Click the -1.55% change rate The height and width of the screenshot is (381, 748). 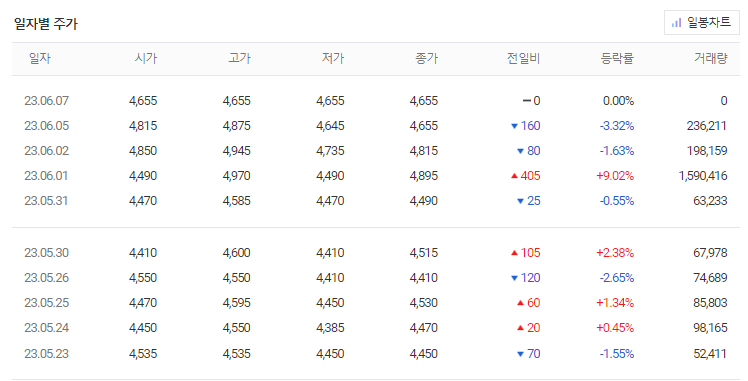pos(617,354)
